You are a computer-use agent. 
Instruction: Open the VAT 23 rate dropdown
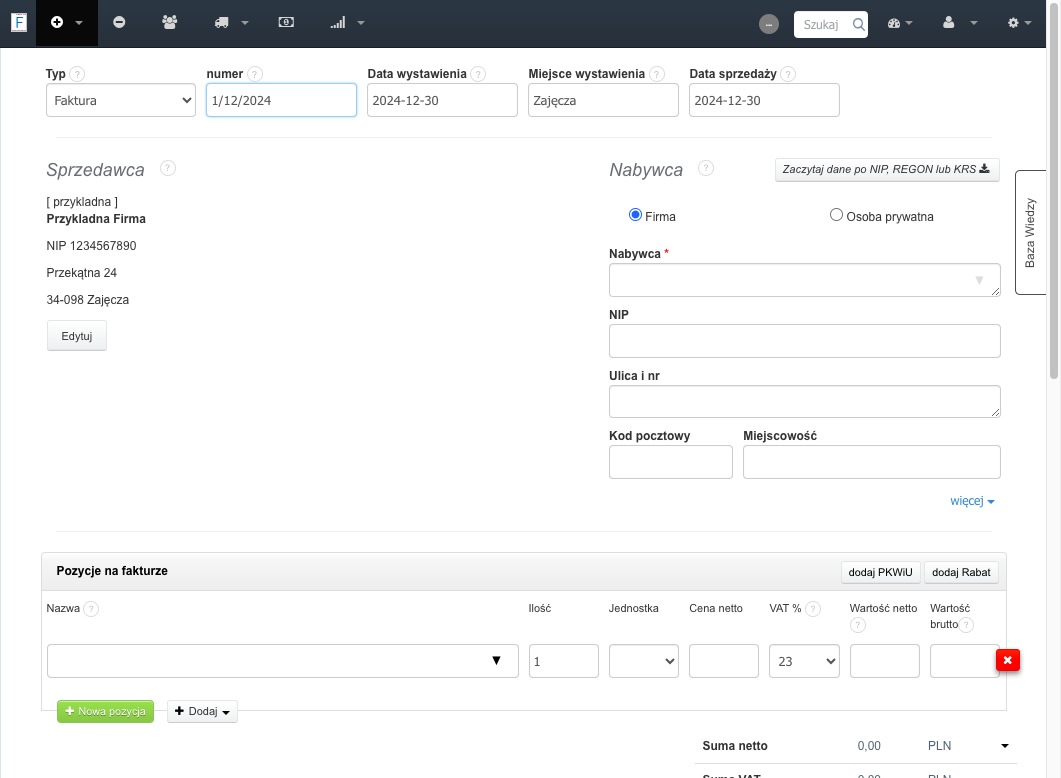click(x=804, y=661)
